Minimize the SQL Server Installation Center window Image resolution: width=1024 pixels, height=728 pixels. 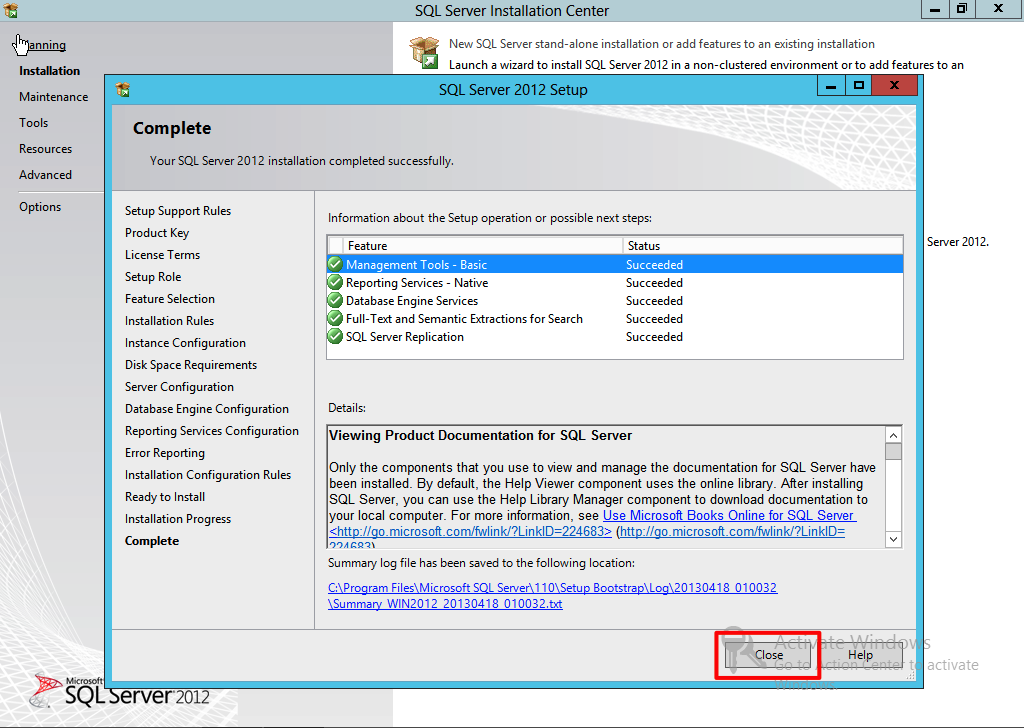[935, 9]
